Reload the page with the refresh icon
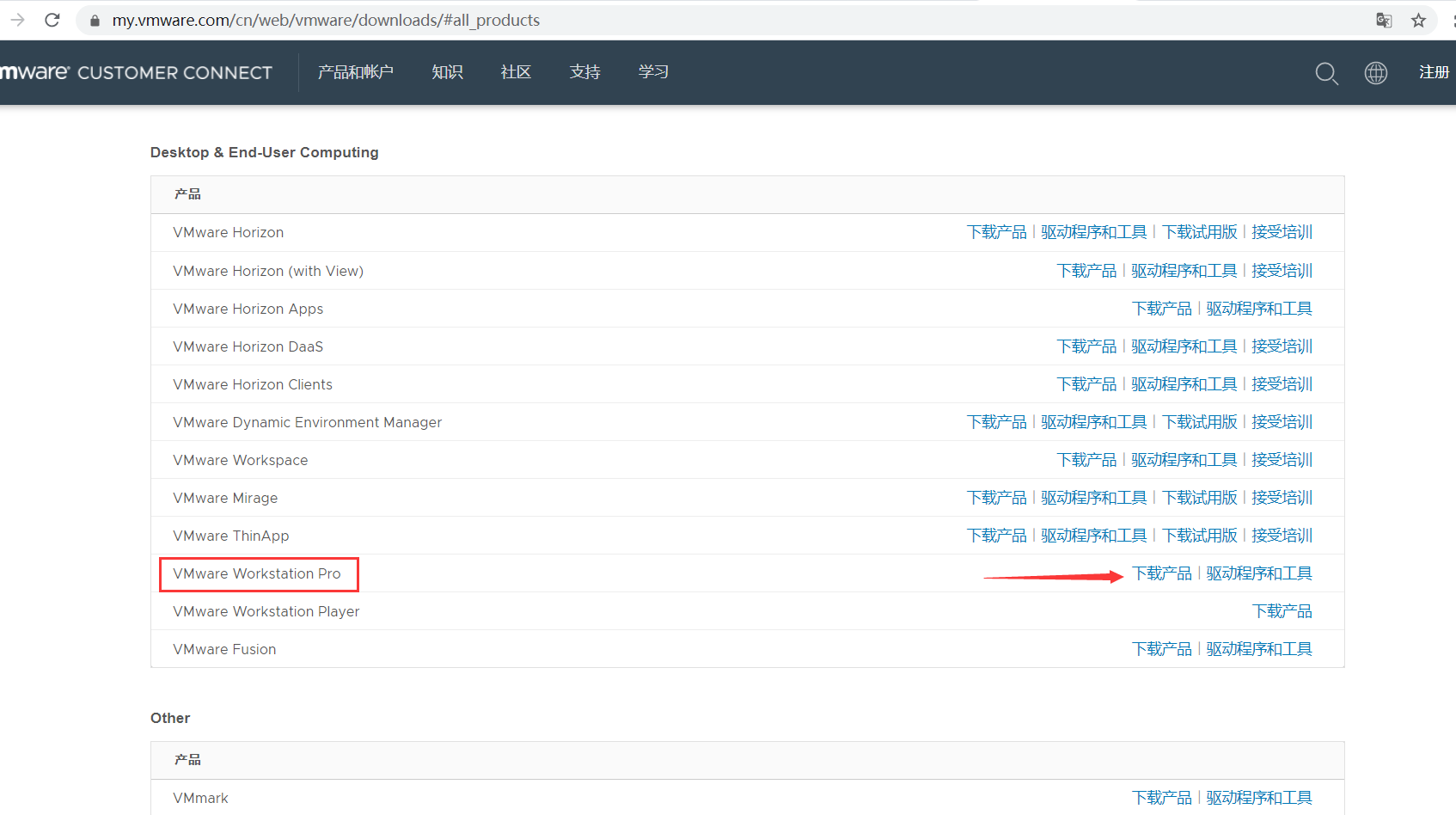 click(x=52, y=20)
